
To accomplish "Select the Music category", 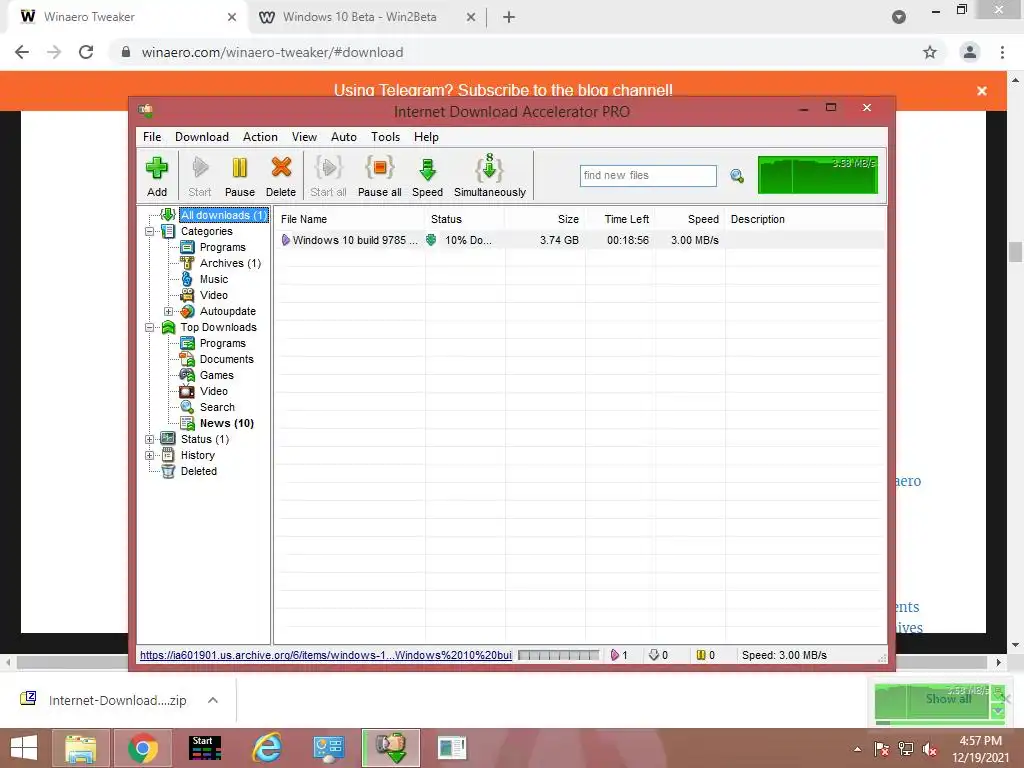I will tap(214, 279).
